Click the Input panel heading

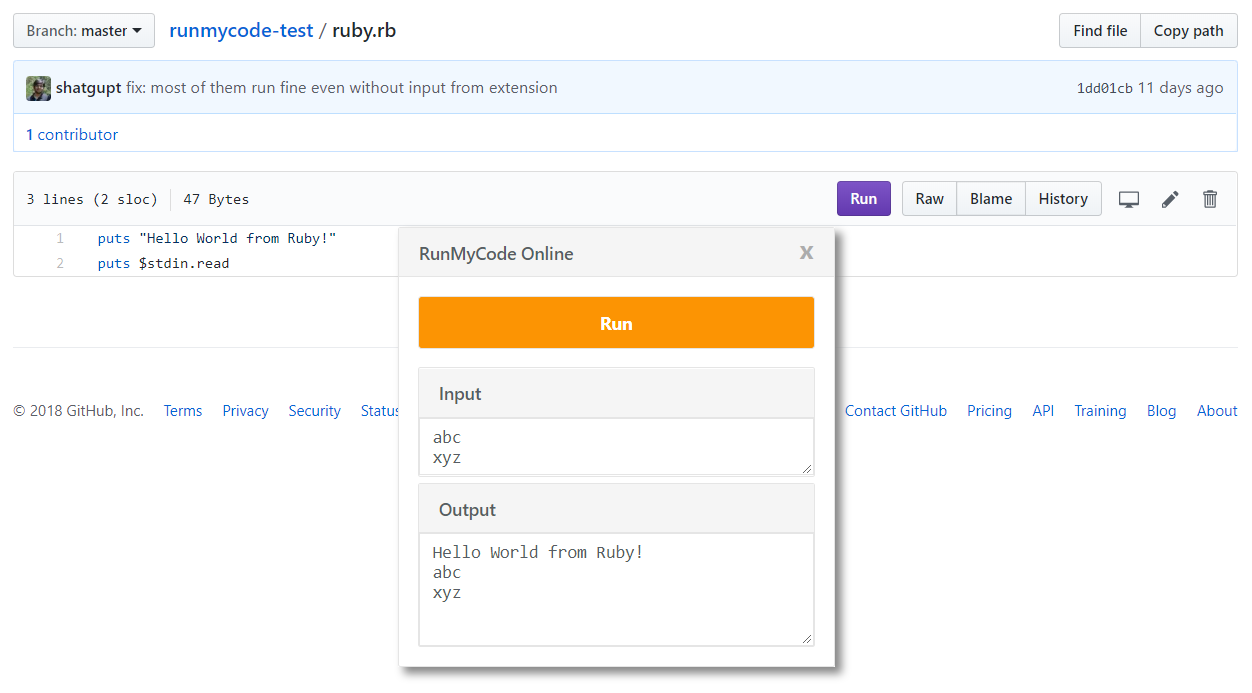[616, 393]
